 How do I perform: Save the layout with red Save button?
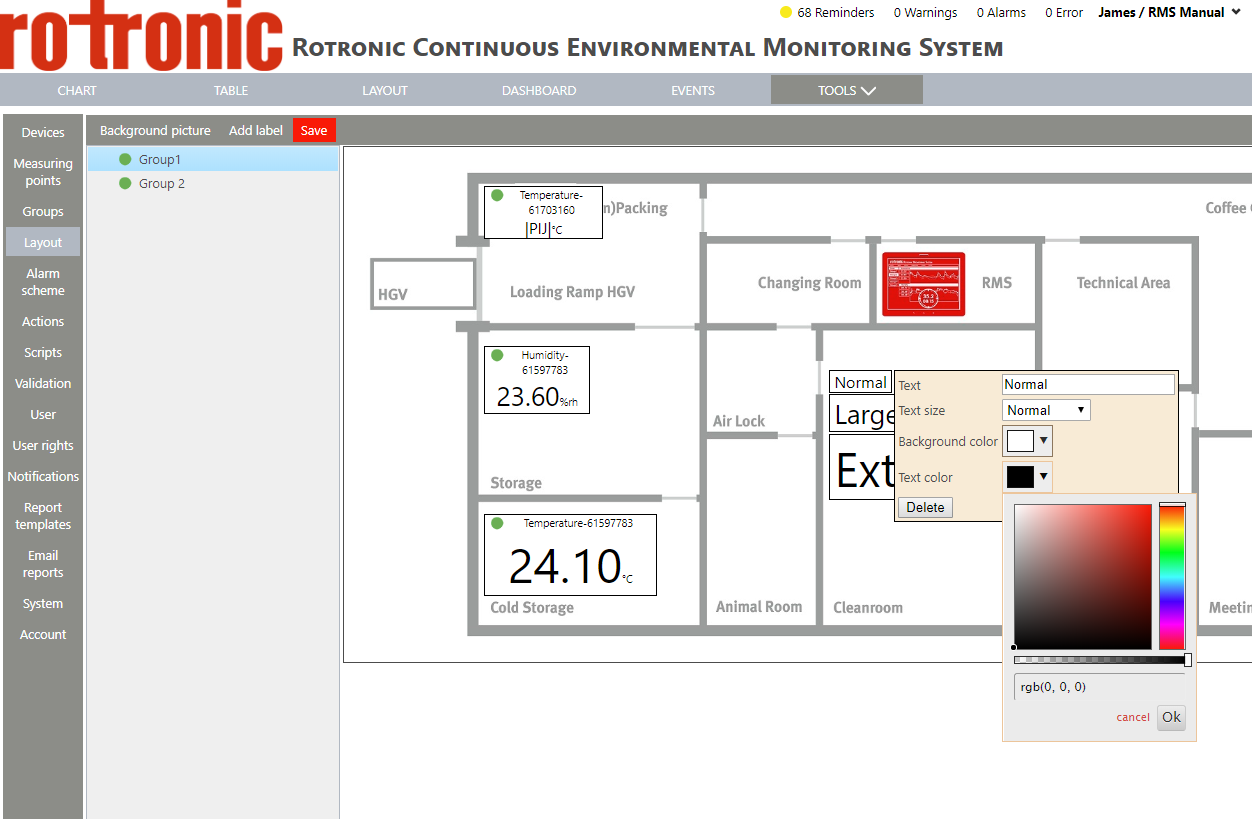(314, 130)
